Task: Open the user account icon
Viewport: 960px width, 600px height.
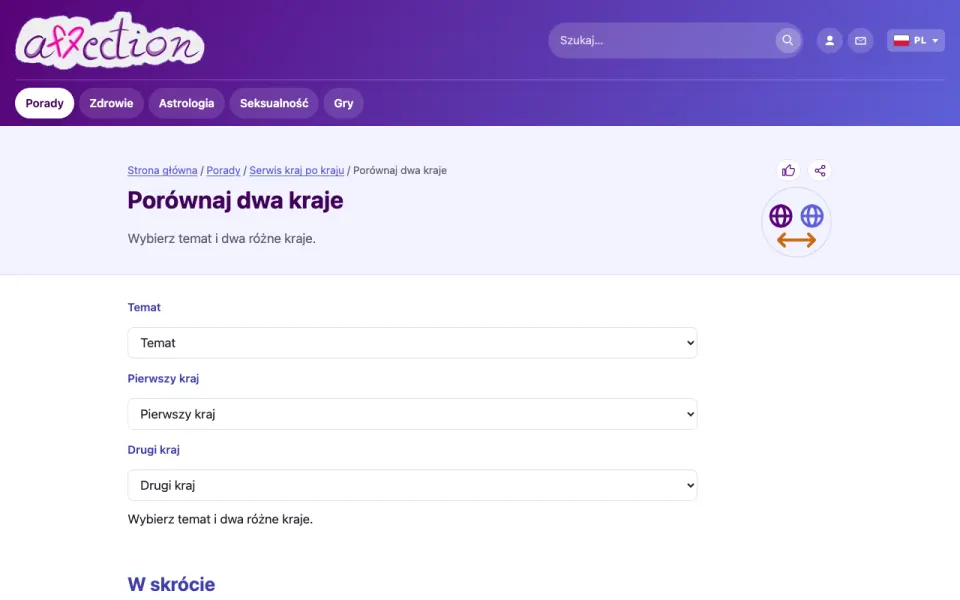Action: coord(830,40)
